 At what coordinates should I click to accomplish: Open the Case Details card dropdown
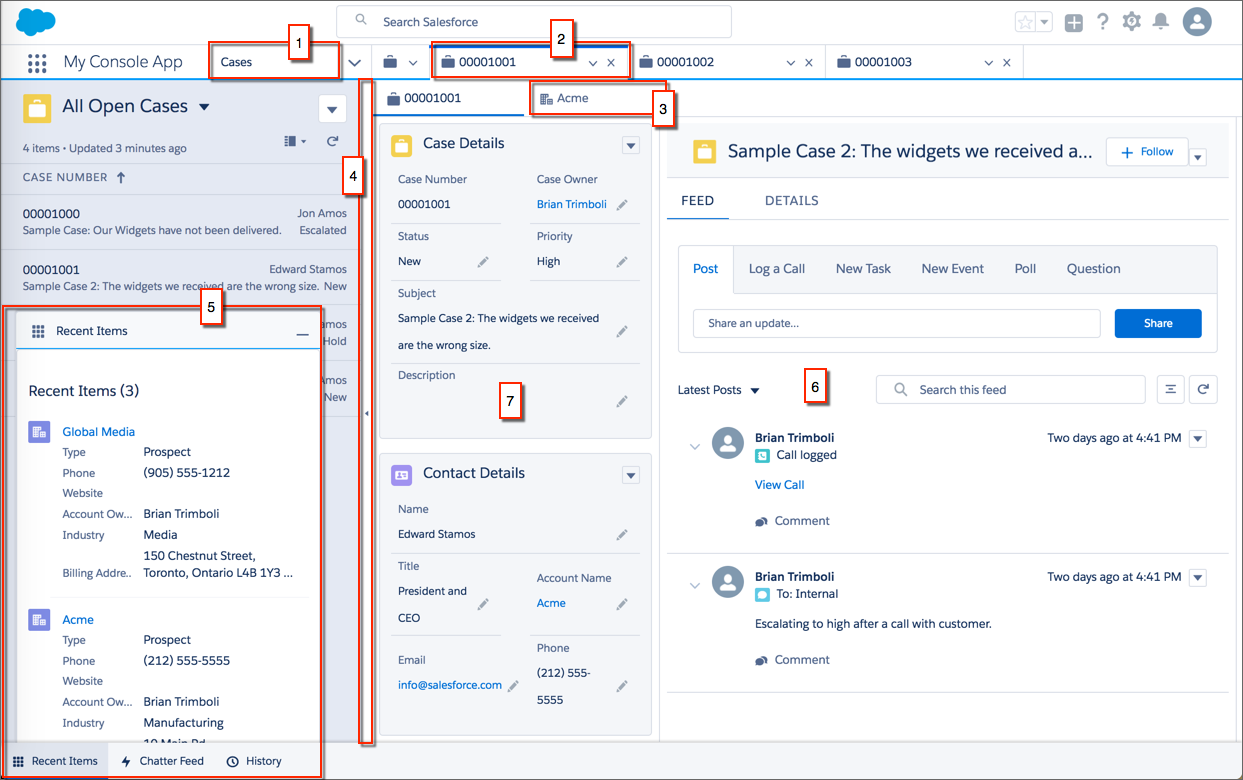[630, 146]
